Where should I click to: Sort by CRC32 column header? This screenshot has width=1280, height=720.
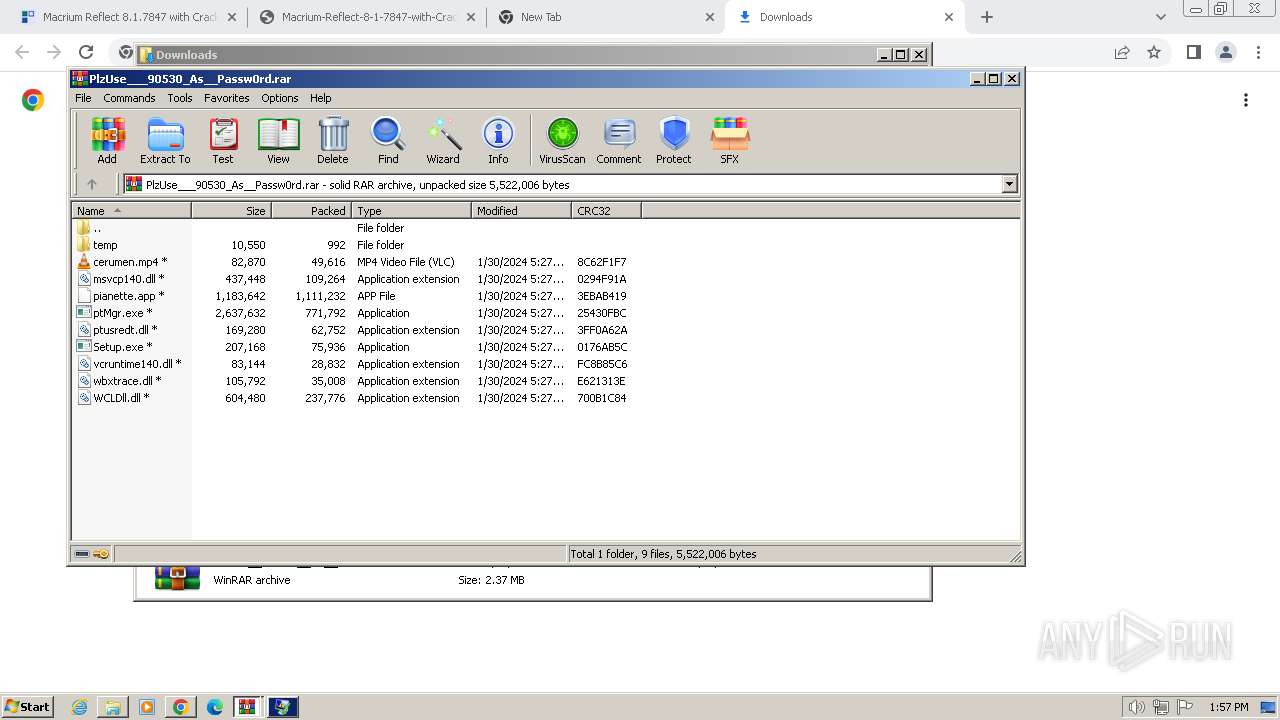point(606,211)
